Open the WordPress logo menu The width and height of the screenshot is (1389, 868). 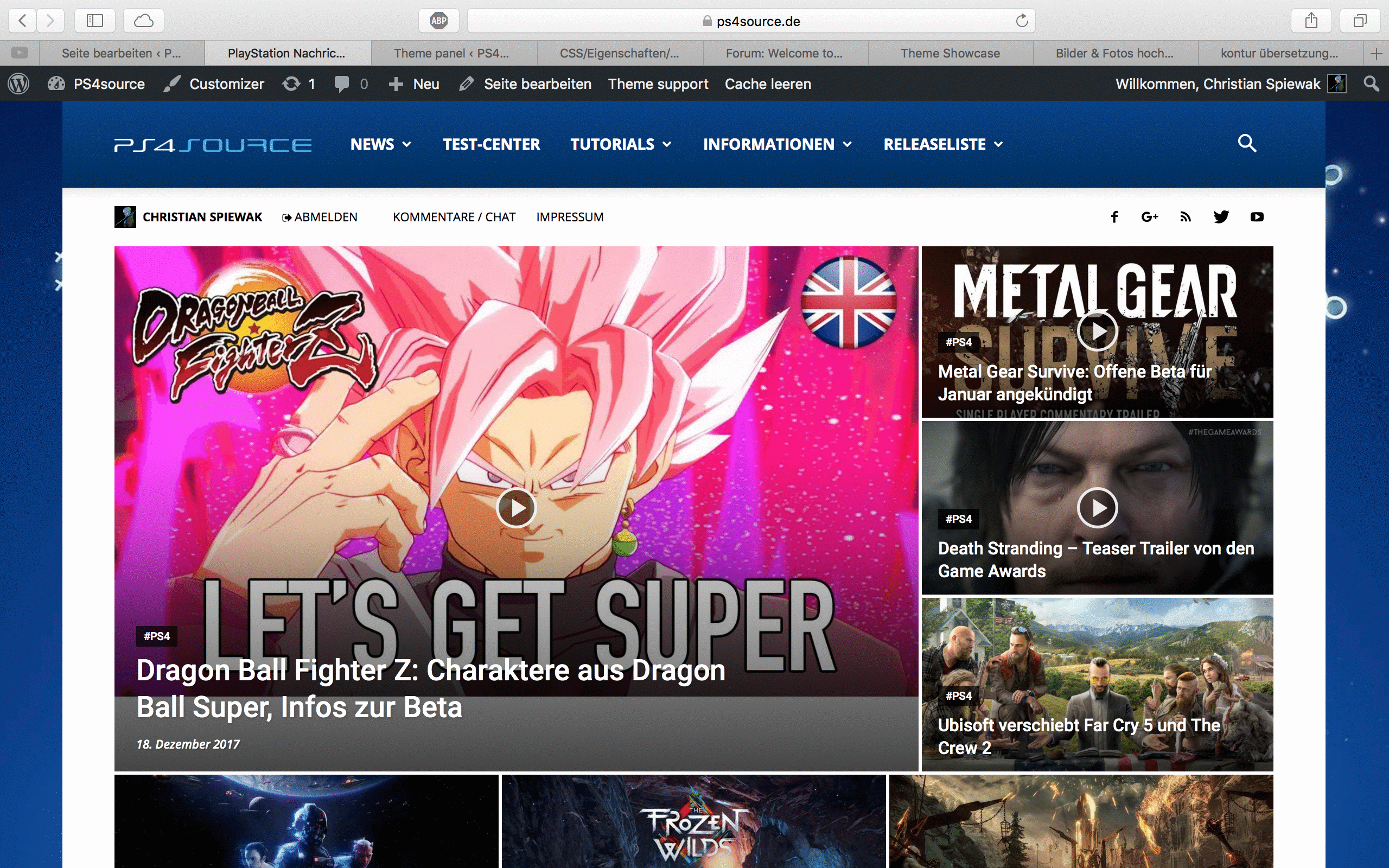[x=18, y=84]
